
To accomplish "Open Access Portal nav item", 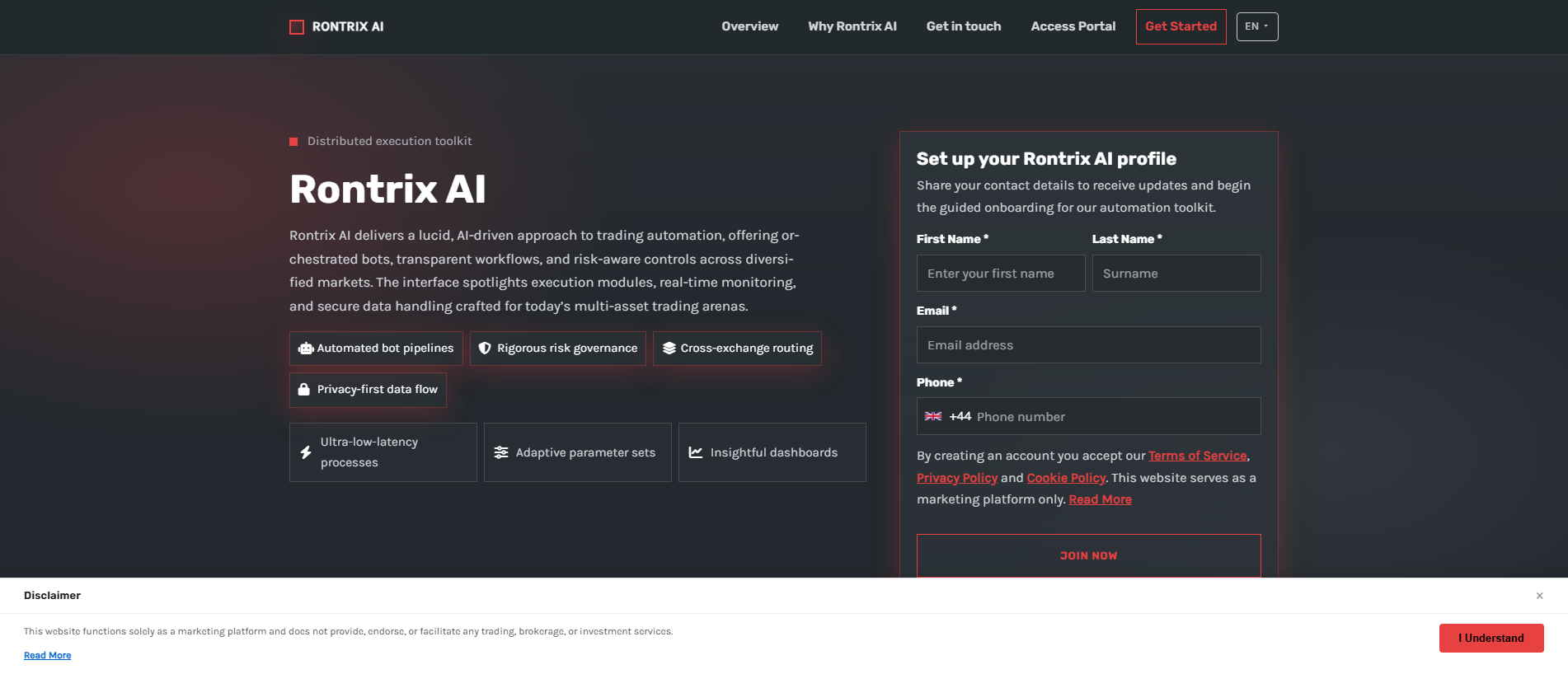I will (1073, 26).
